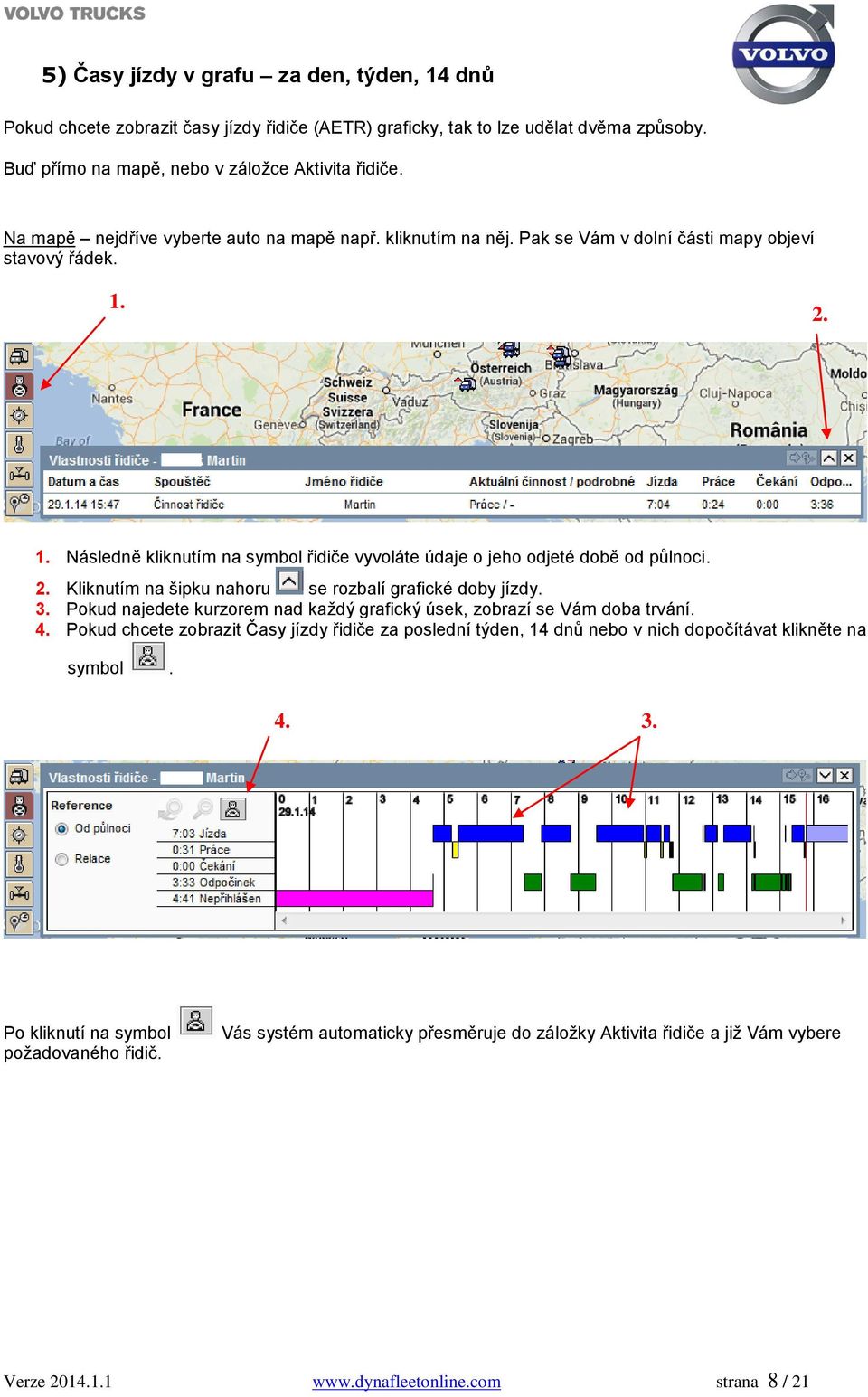The image size is (868, 1397).
Task: Click the truck icon in the lower graph toolbar
Action: point(19,777)
